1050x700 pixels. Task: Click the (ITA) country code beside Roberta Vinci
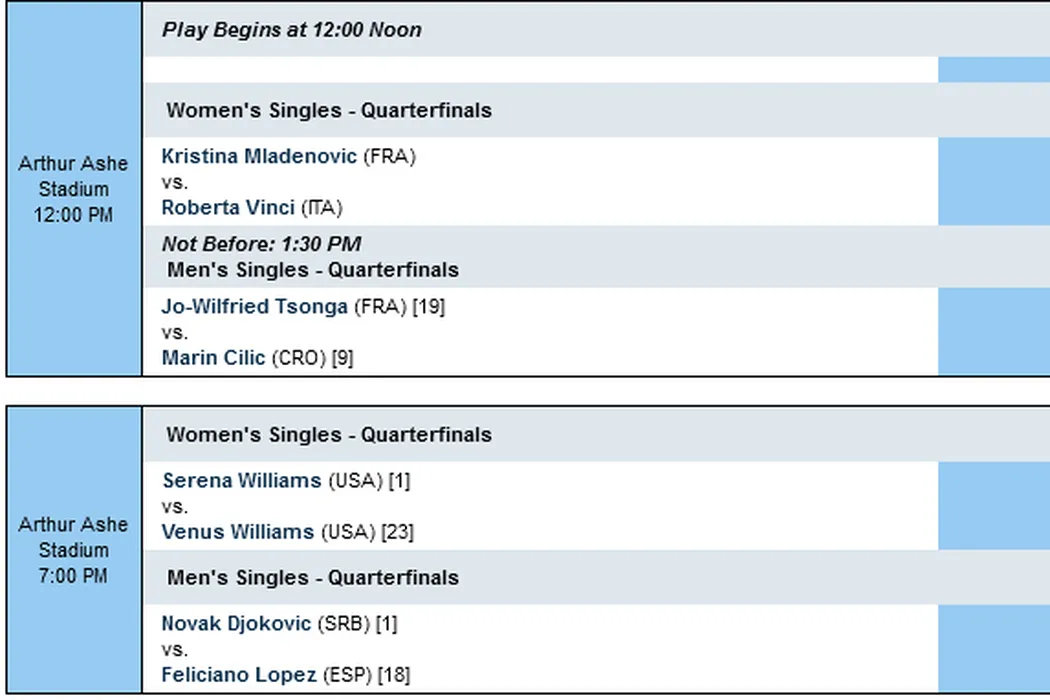pos(321,208)
